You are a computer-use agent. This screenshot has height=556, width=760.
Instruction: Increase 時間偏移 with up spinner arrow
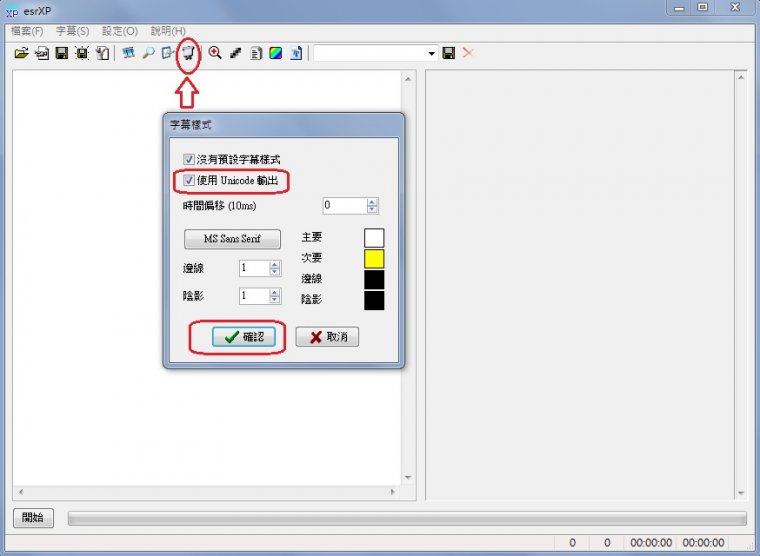pyautogui.click(x=372, y=202)
